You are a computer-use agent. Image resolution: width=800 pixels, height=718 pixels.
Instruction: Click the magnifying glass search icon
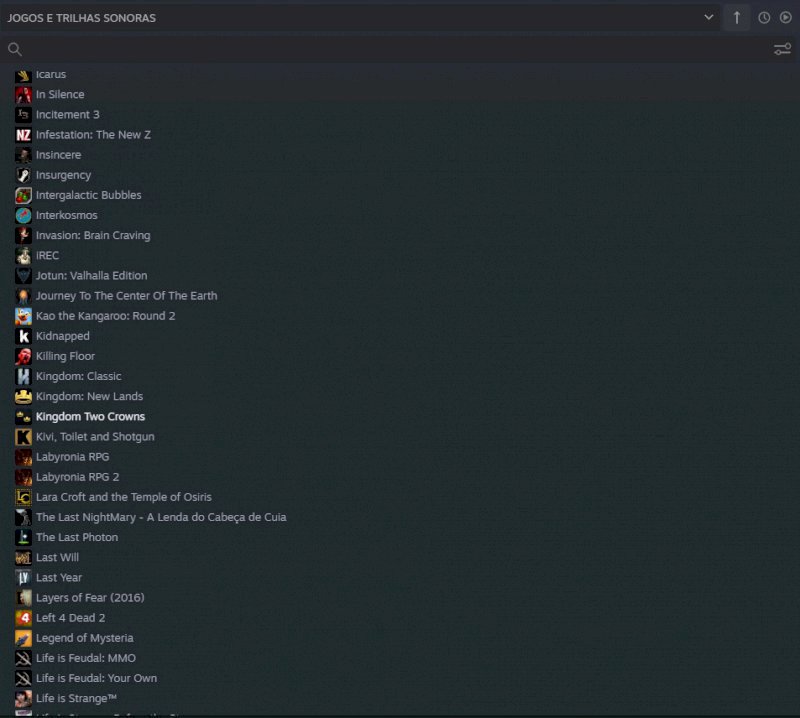[x=15, y=49]
